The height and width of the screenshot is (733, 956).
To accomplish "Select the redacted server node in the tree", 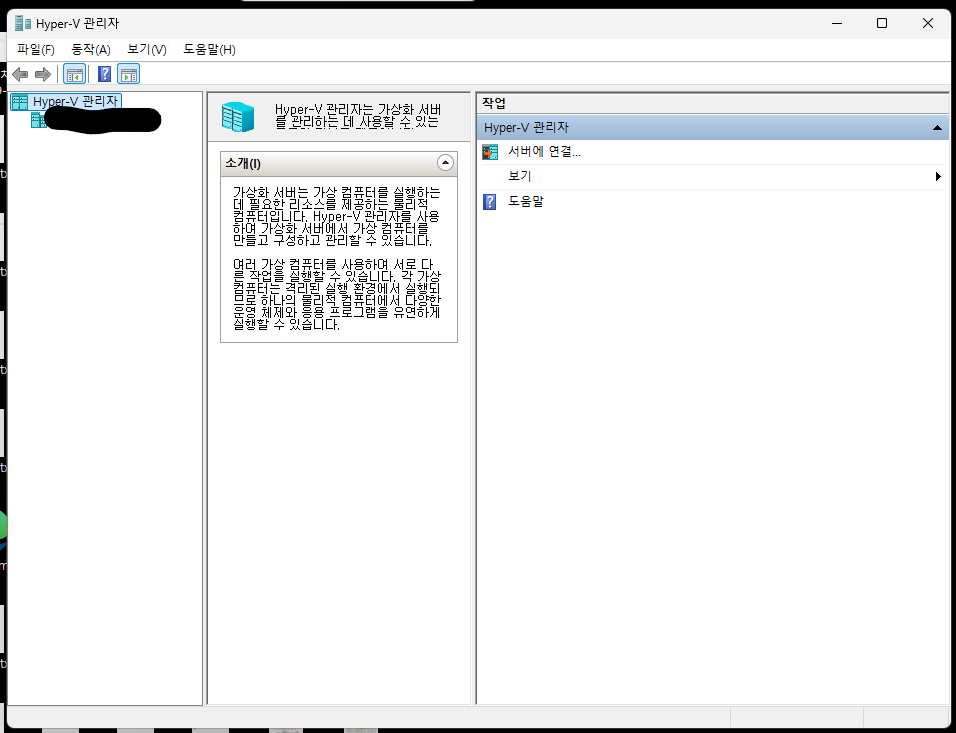I will 96,120.
